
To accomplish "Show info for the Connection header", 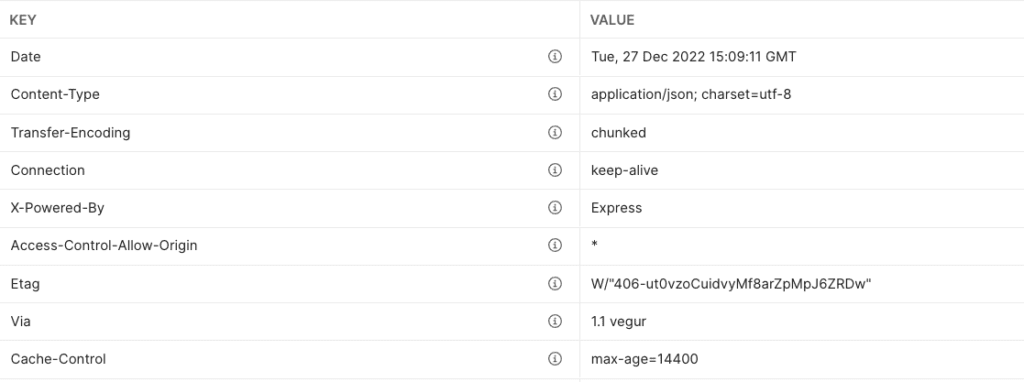I will pyautogui.click(x=554, y=170).
